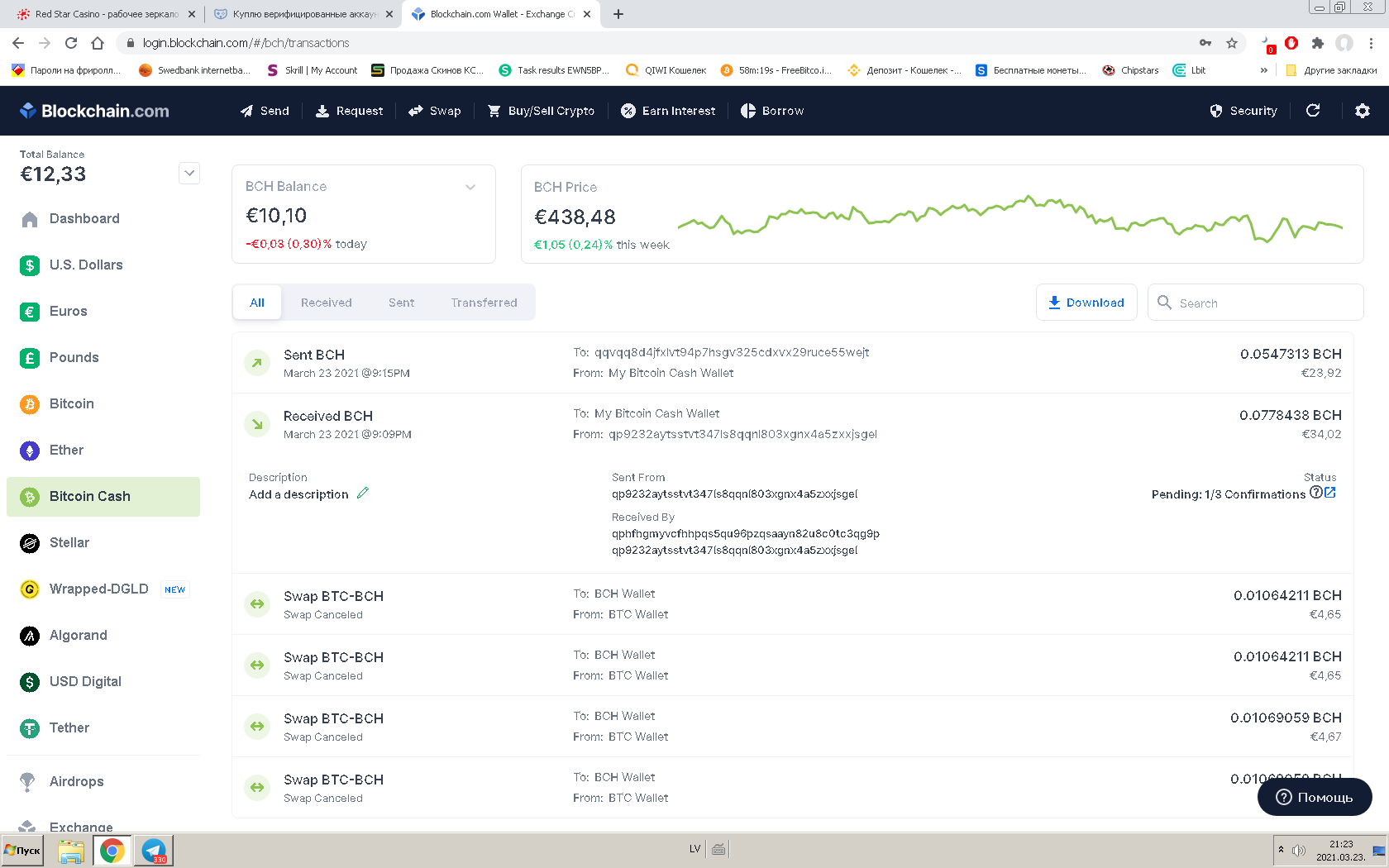Click the refresh icon in Blockchain header
This screenshot has height=868, width=1389.
(1313, 111)
